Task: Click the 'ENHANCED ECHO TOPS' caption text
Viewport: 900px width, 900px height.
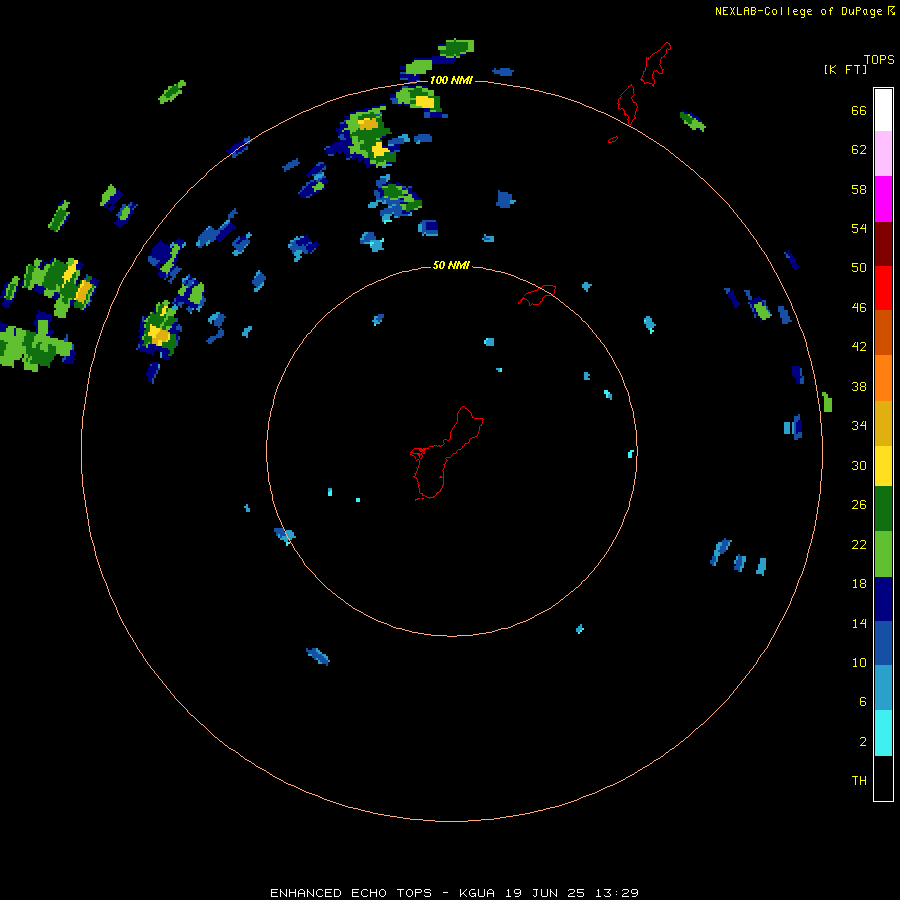Action: click(351, 893)
